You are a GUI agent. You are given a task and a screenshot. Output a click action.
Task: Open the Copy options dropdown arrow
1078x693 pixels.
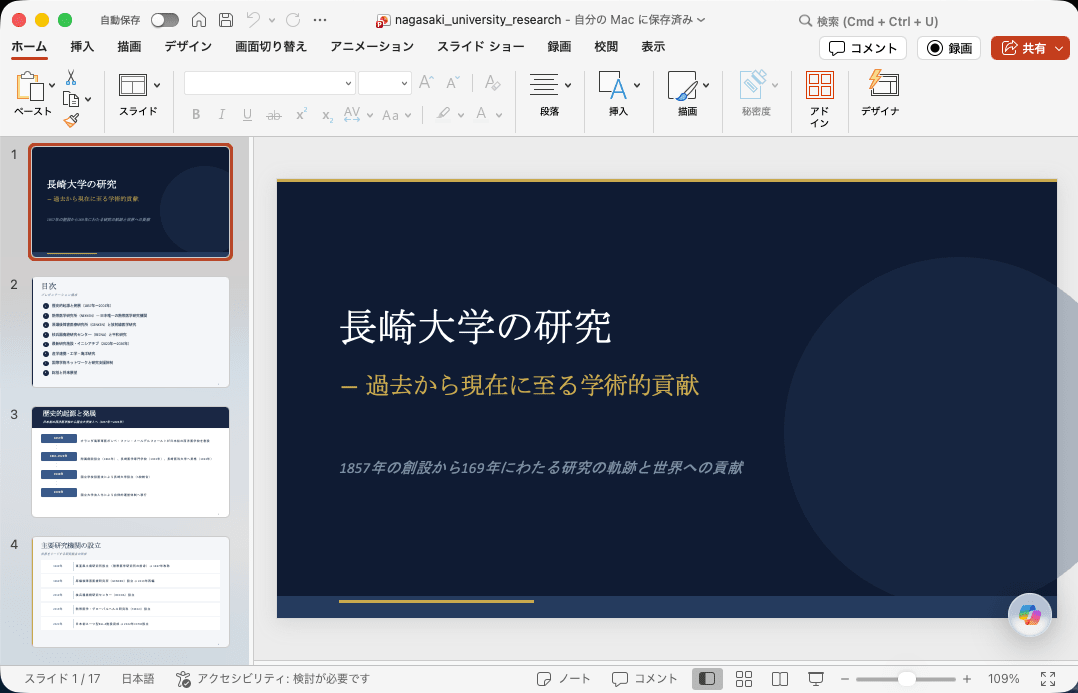[x=88, y=100]
